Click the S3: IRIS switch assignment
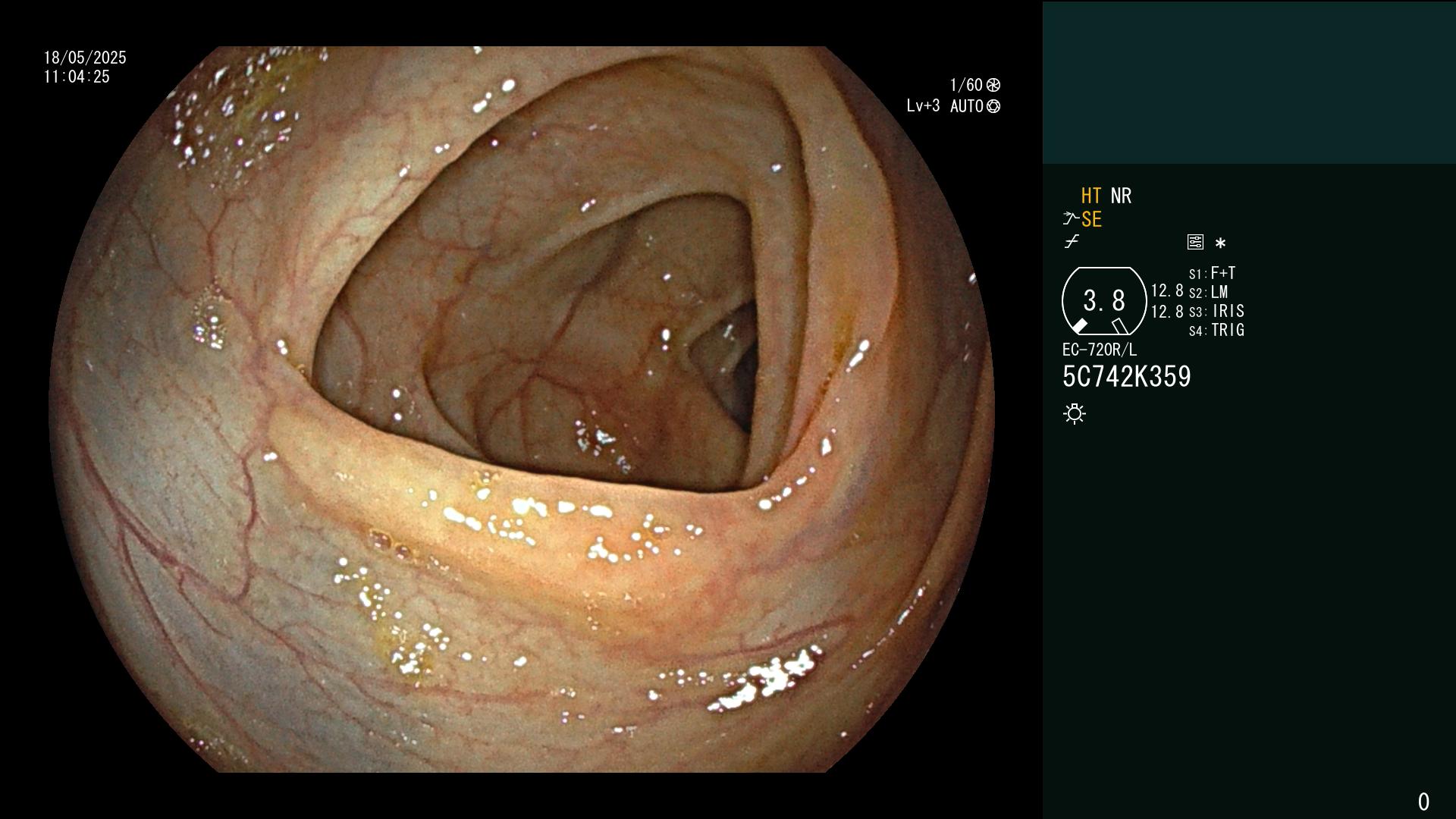1456x819 pixels. coord(1216,311)
